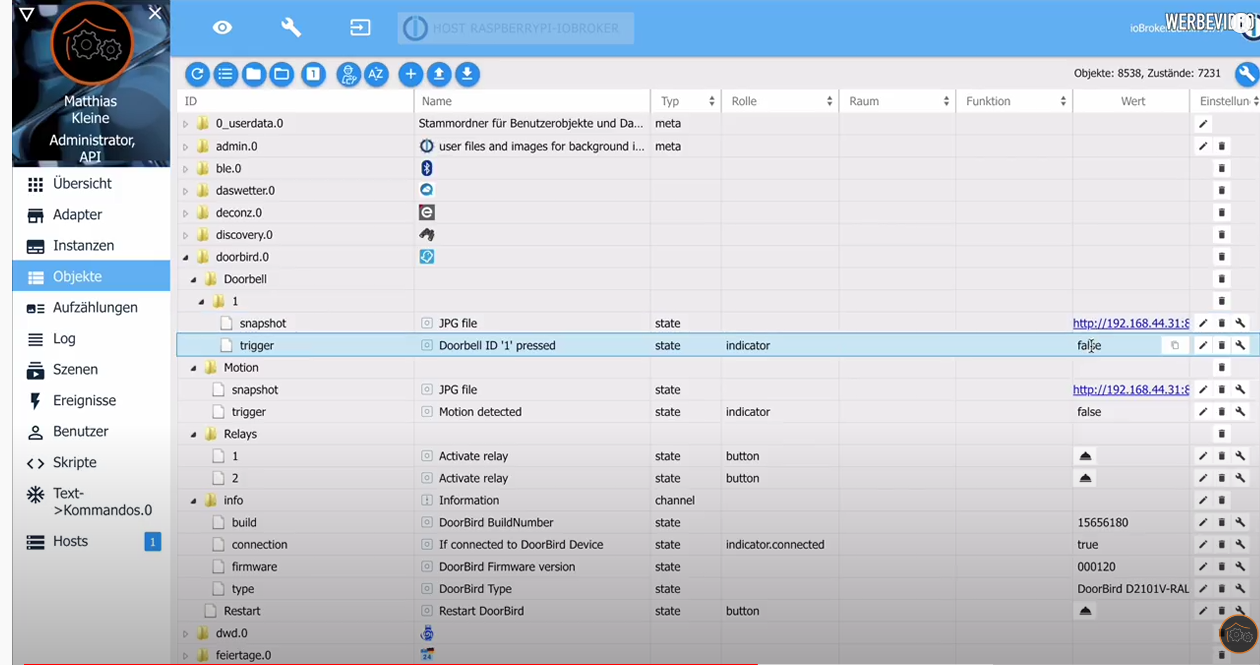
Task: Click the ID filter input field
Action: (295, 101)
